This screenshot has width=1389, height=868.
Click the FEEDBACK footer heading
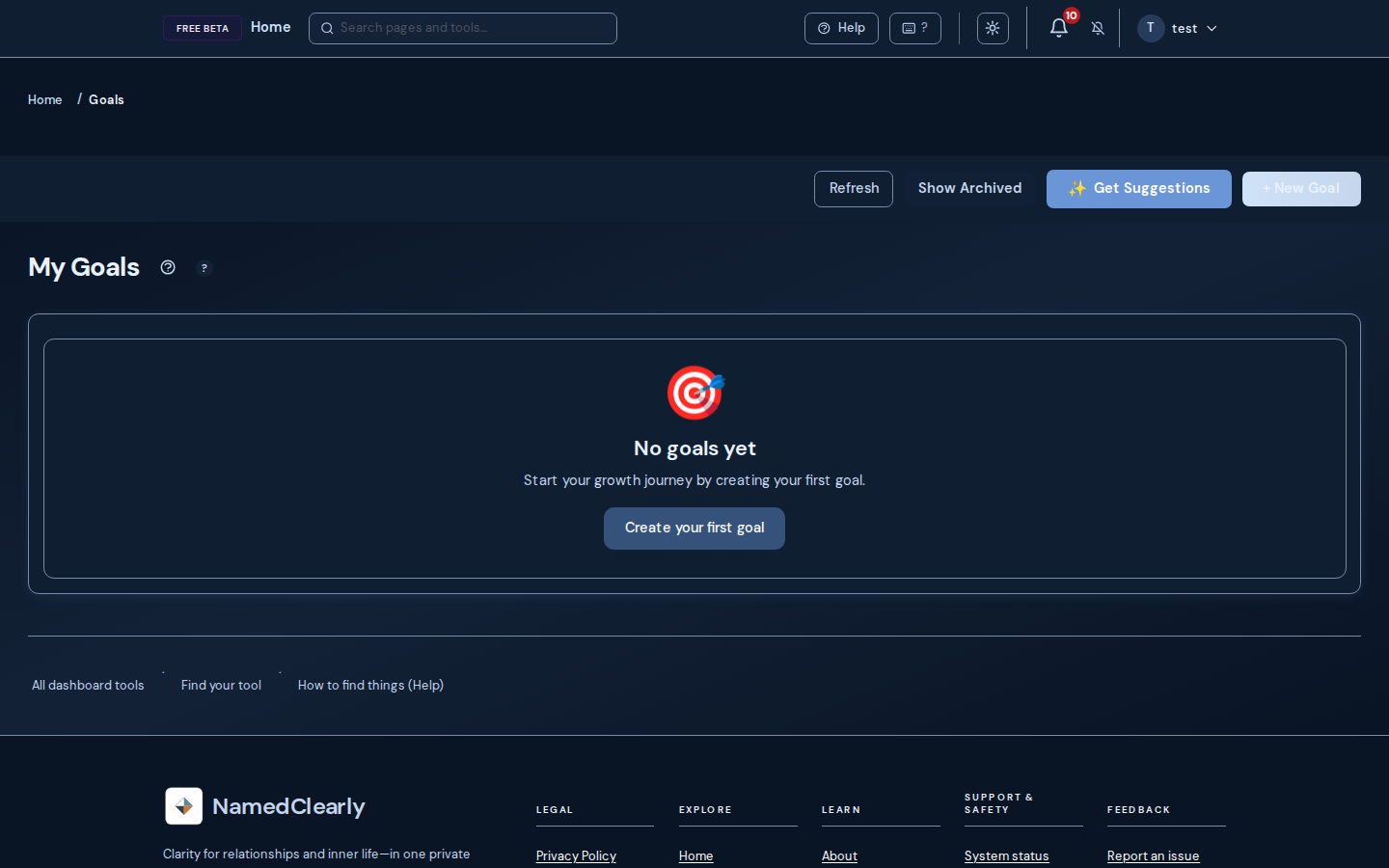click(x=1138, y=810)
